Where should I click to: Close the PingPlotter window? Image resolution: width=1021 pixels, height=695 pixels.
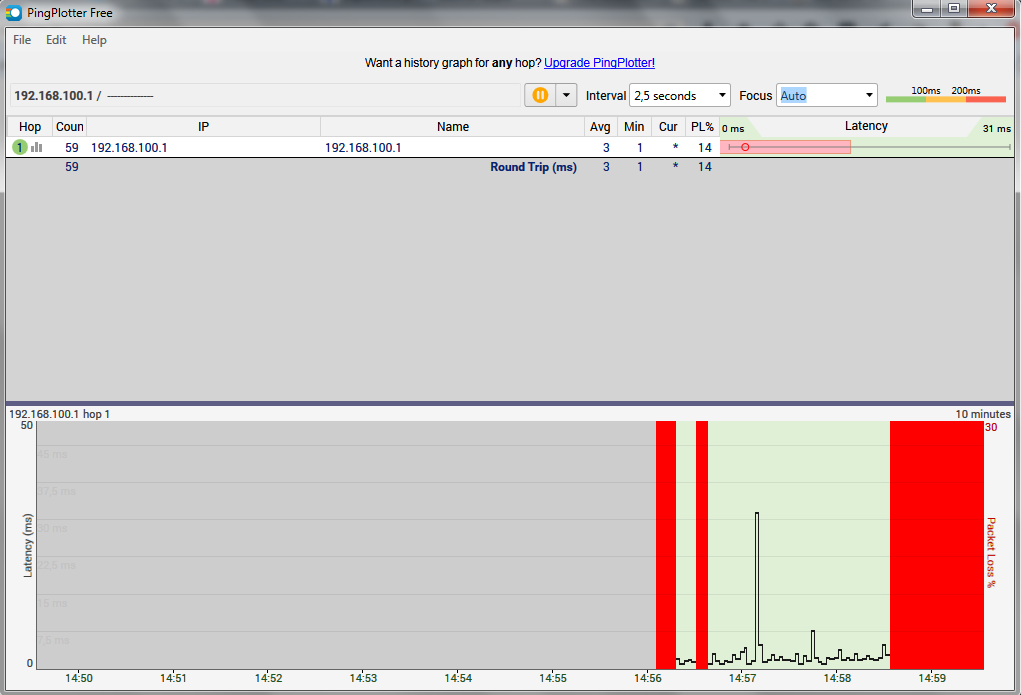991,8
